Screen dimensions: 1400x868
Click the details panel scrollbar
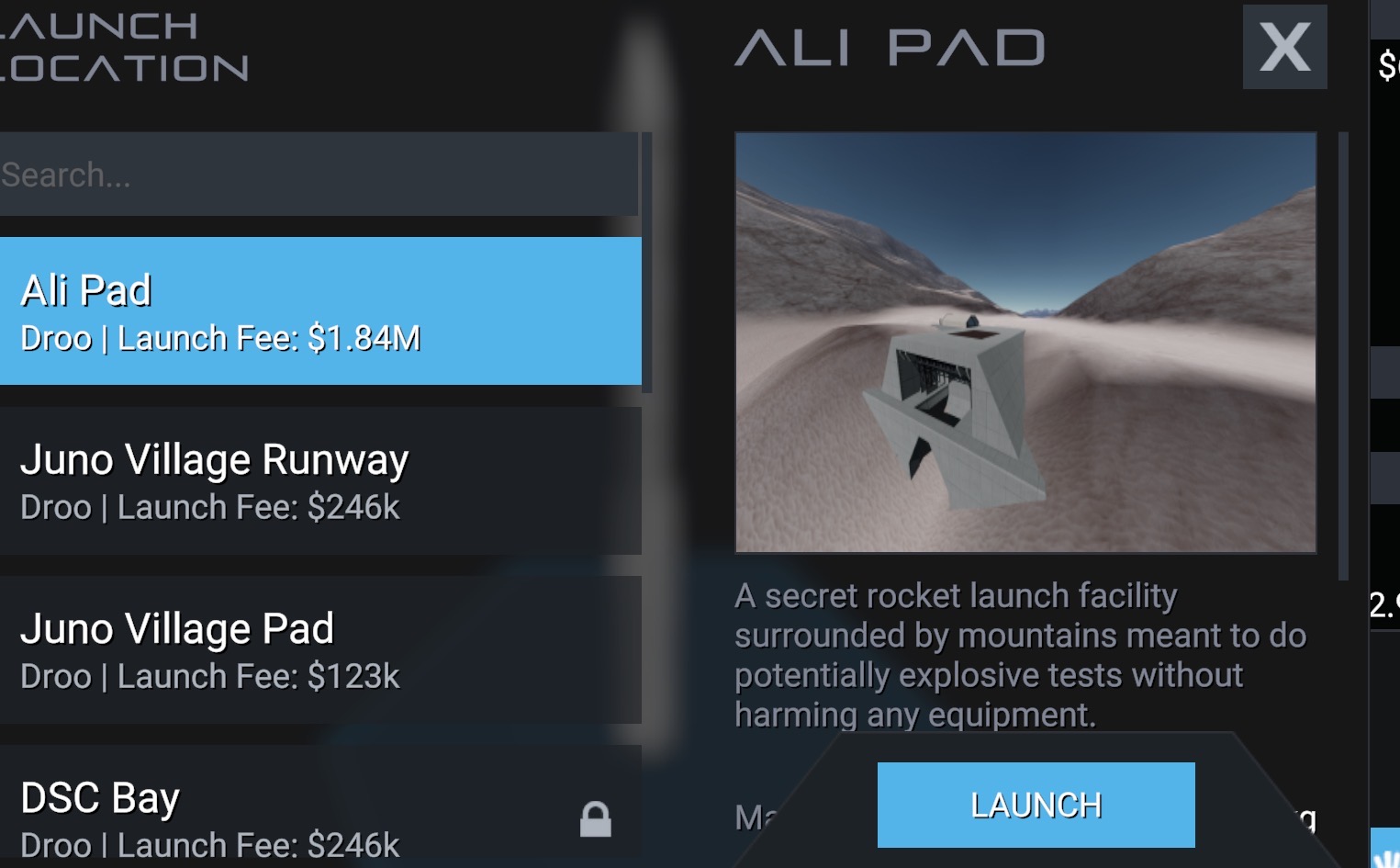[x=1343, y=356]
